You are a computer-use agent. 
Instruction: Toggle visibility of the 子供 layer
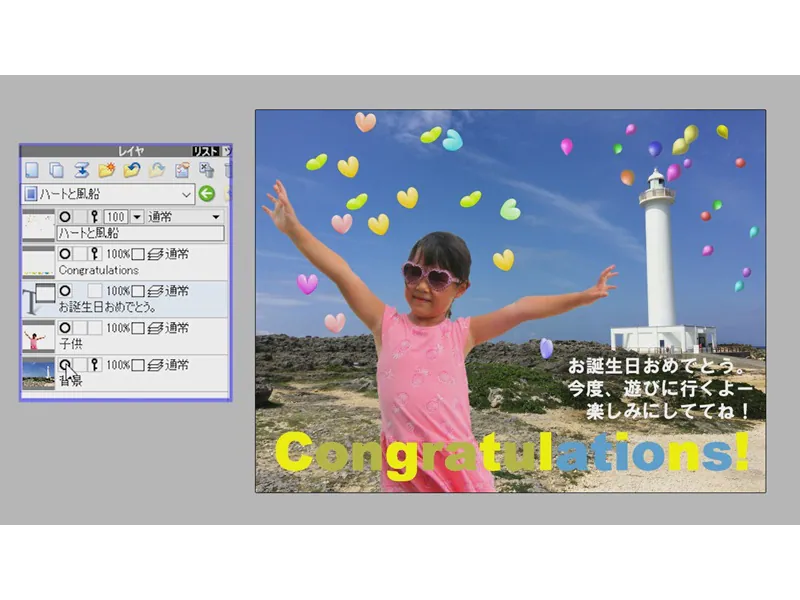tap(65, 328)
